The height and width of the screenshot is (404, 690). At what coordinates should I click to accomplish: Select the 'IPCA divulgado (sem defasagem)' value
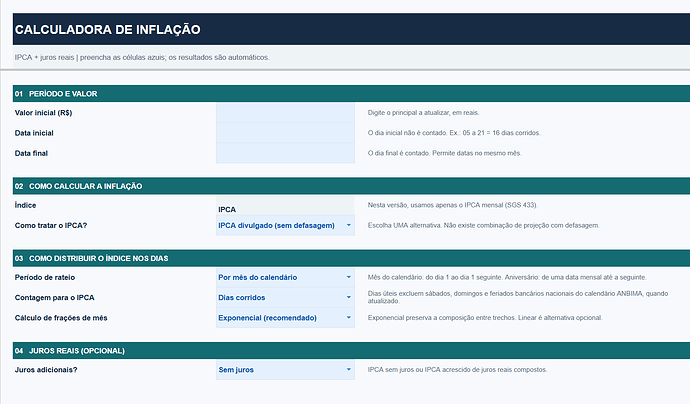click(x=276, y=225)
